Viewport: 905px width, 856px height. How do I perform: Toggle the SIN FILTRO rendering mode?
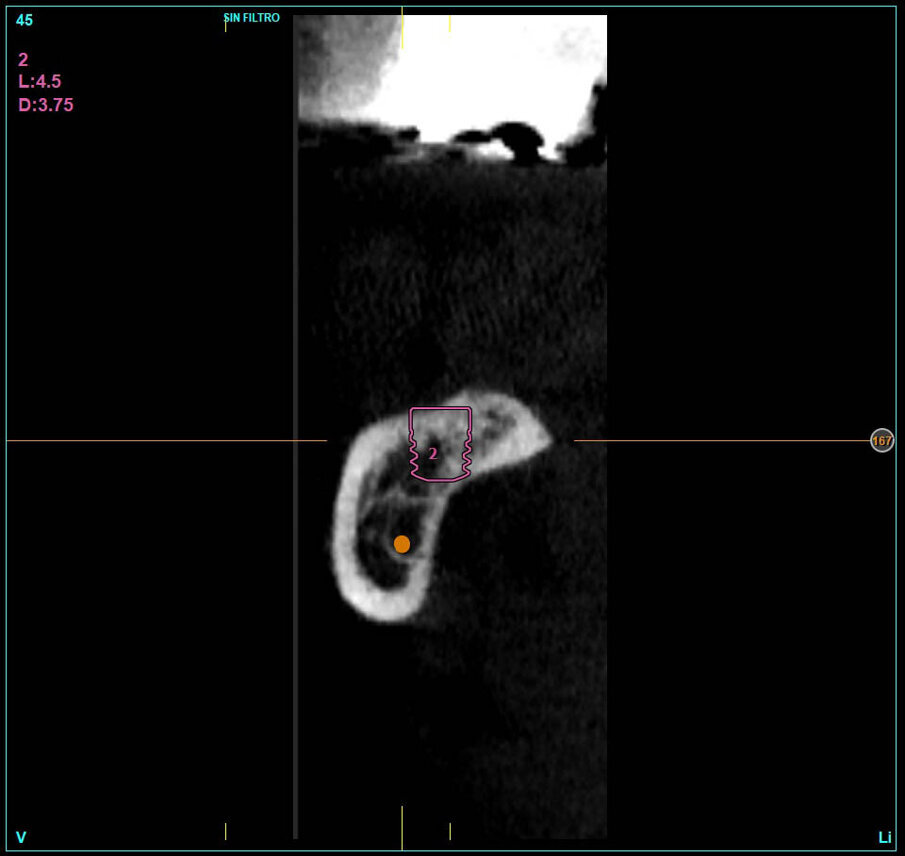(251, 17)
